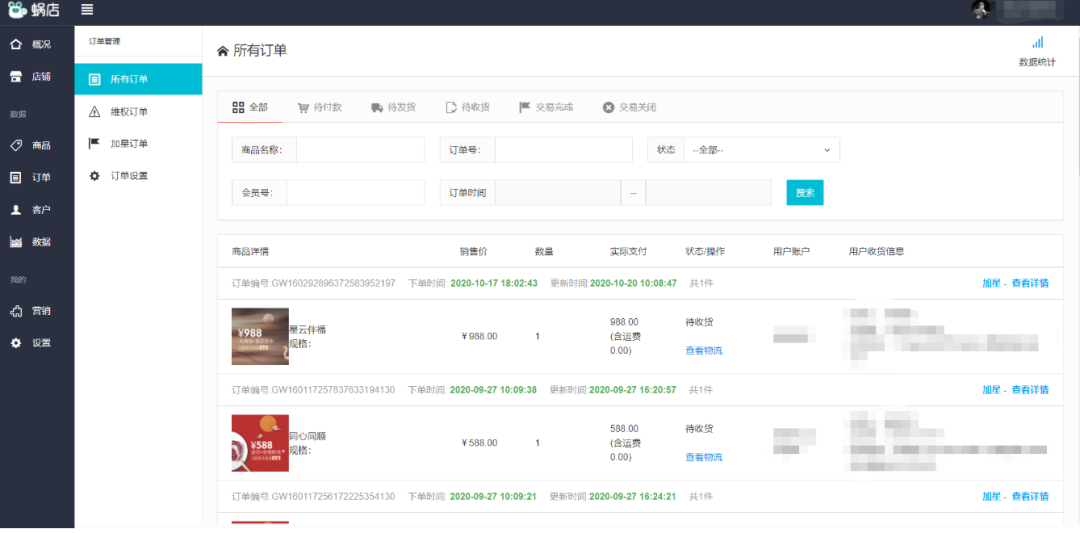Click 查看详情 for the order ending 25354130

[1030, 497]
